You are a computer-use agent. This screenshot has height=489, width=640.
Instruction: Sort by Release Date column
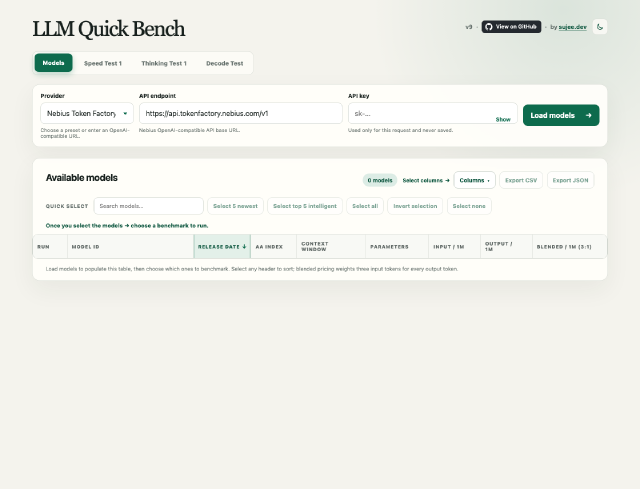[x=222, y=247]
